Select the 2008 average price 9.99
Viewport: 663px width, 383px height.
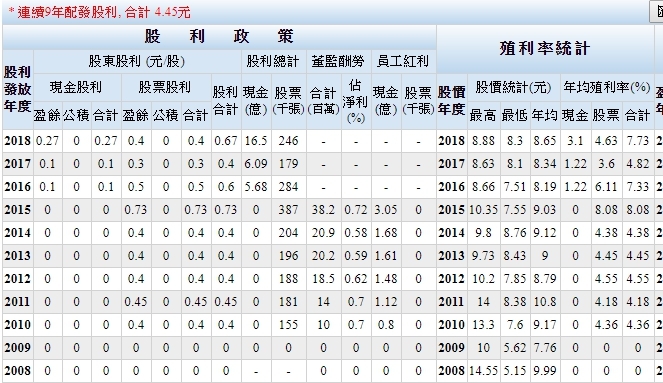[545, 371]
